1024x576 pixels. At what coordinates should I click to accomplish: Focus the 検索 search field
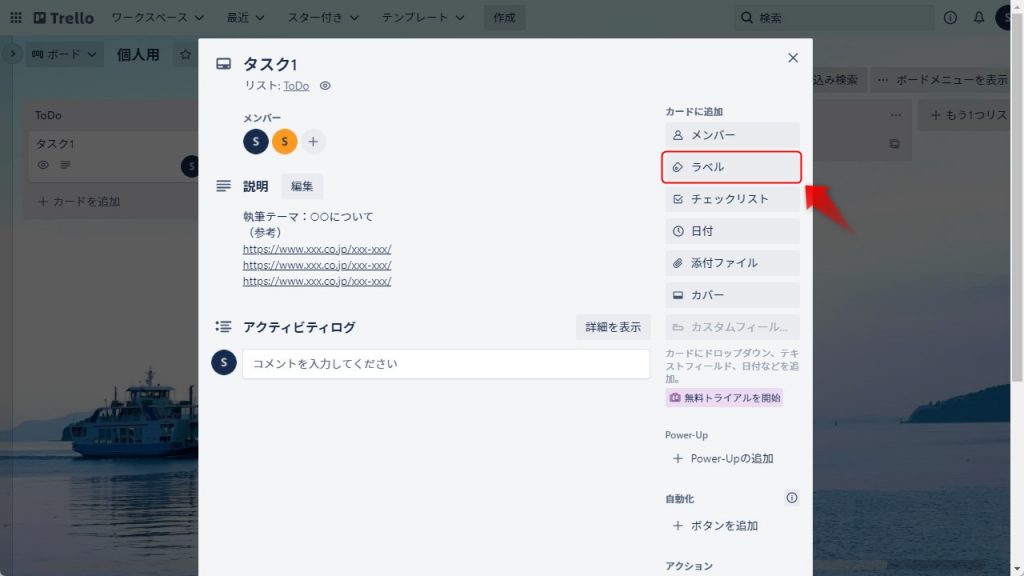(834, 18)
